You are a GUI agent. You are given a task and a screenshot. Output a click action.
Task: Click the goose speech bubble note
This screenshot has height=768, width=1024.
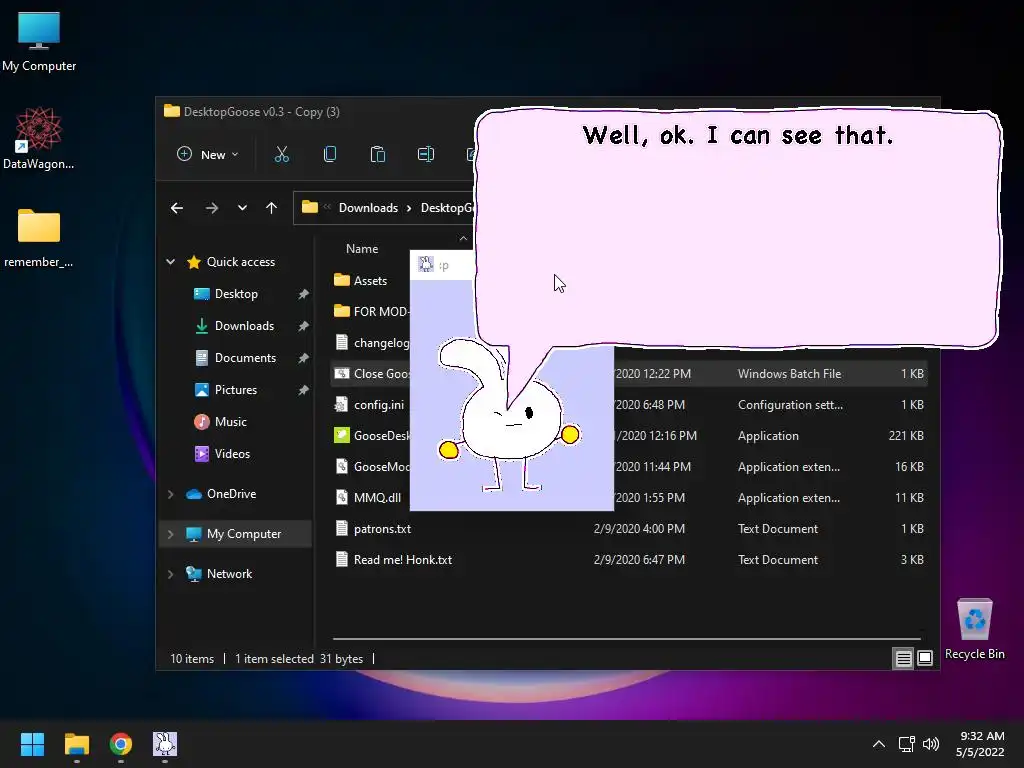click(738, 229)
